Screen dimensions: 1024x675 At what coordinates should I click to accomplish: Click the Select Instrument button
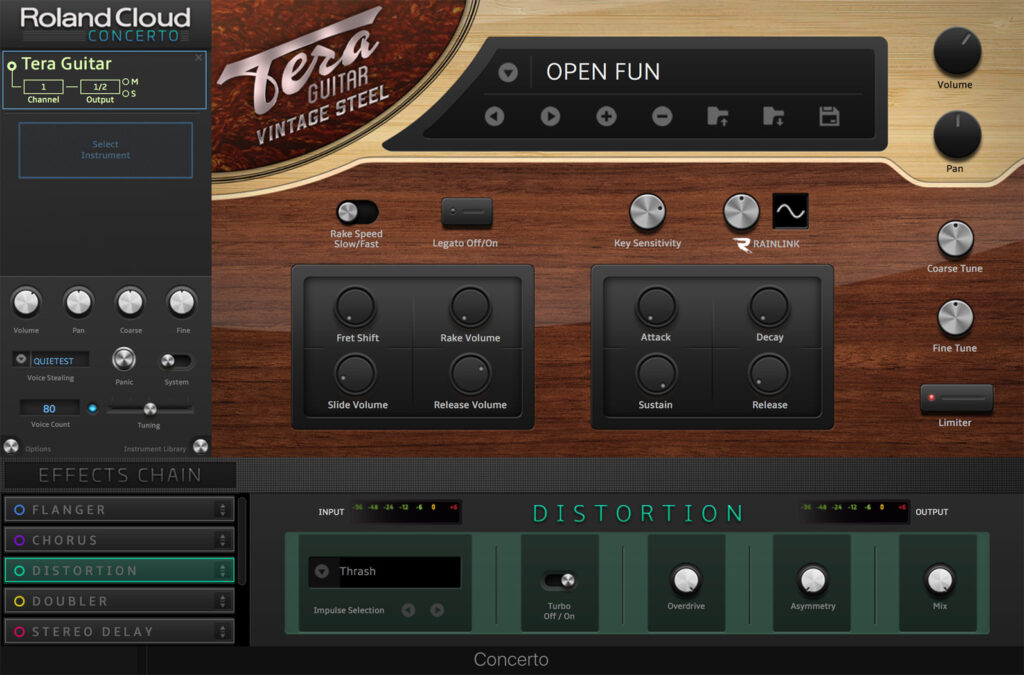[106, 150]
